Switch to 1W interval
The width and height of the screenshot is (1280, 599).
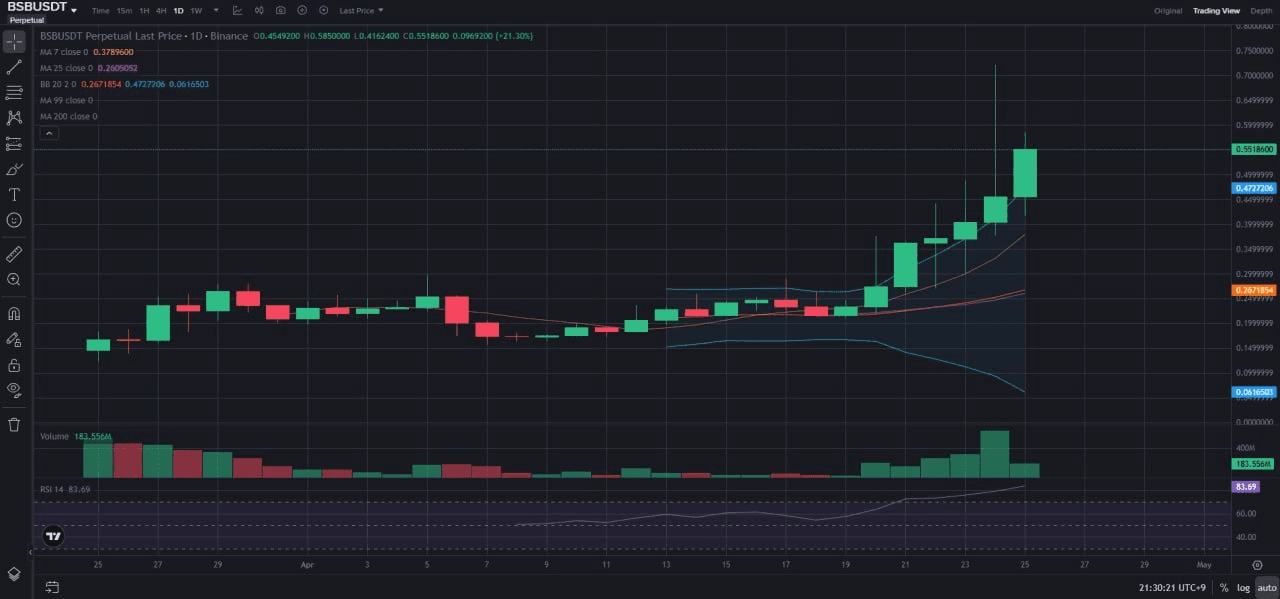point(196,10)
